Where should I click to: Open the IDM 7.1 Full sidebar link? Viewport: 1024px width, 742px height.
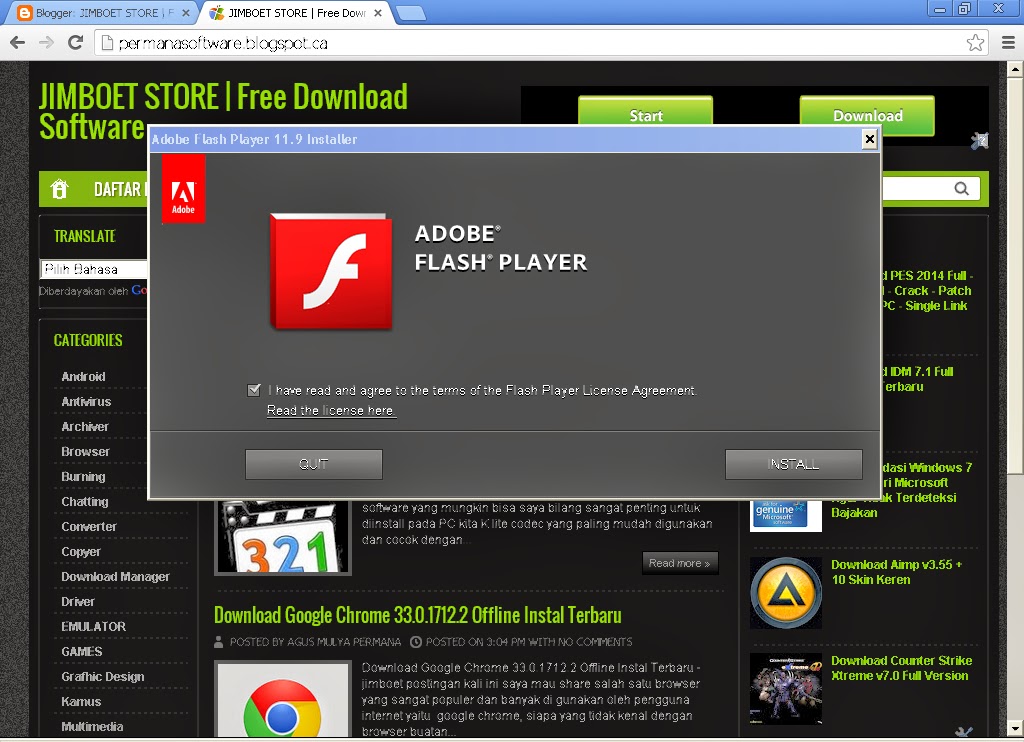[x=918, y=379]
